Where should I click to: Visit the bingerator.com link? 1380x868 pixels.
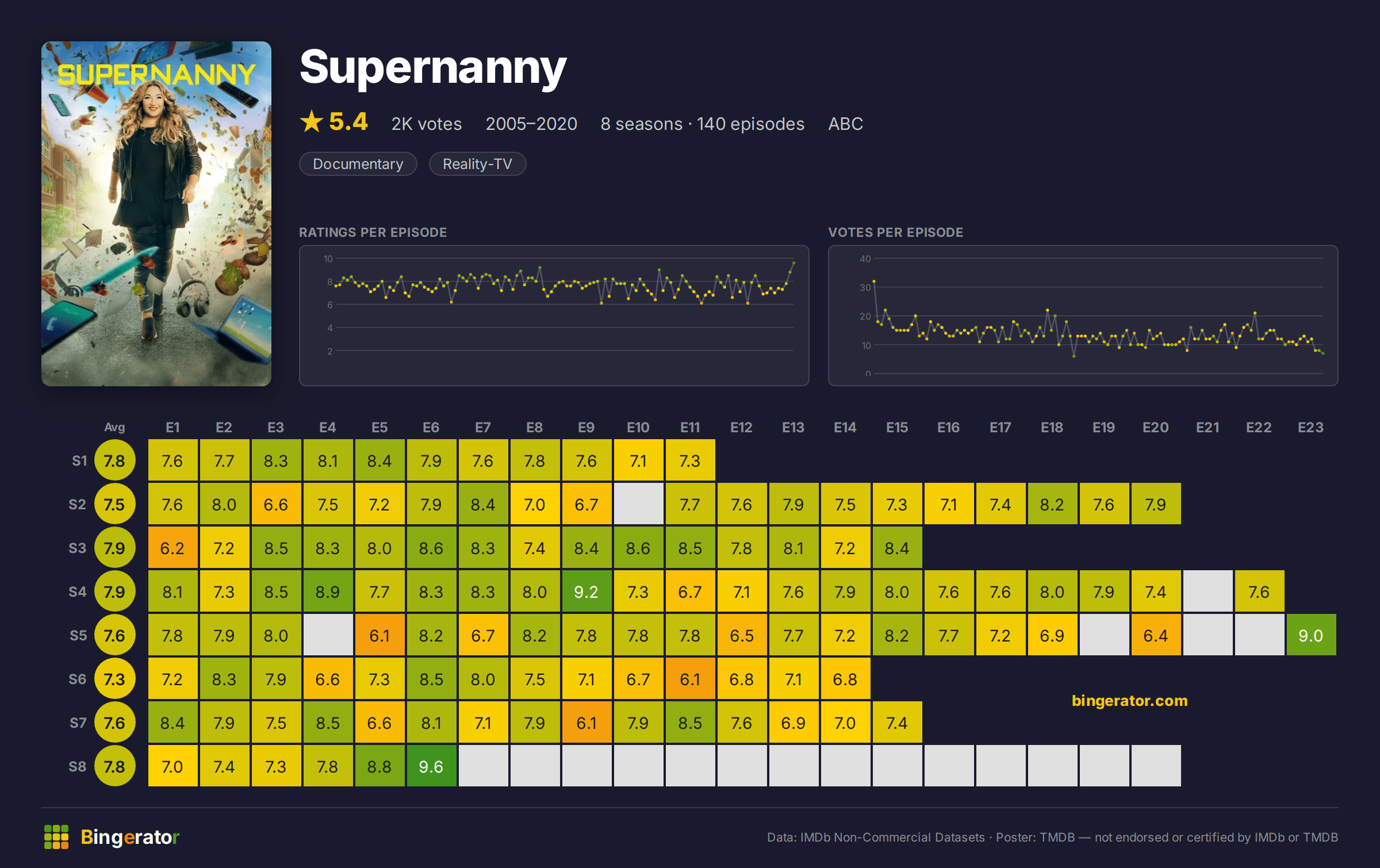[x=1129, y=700]
